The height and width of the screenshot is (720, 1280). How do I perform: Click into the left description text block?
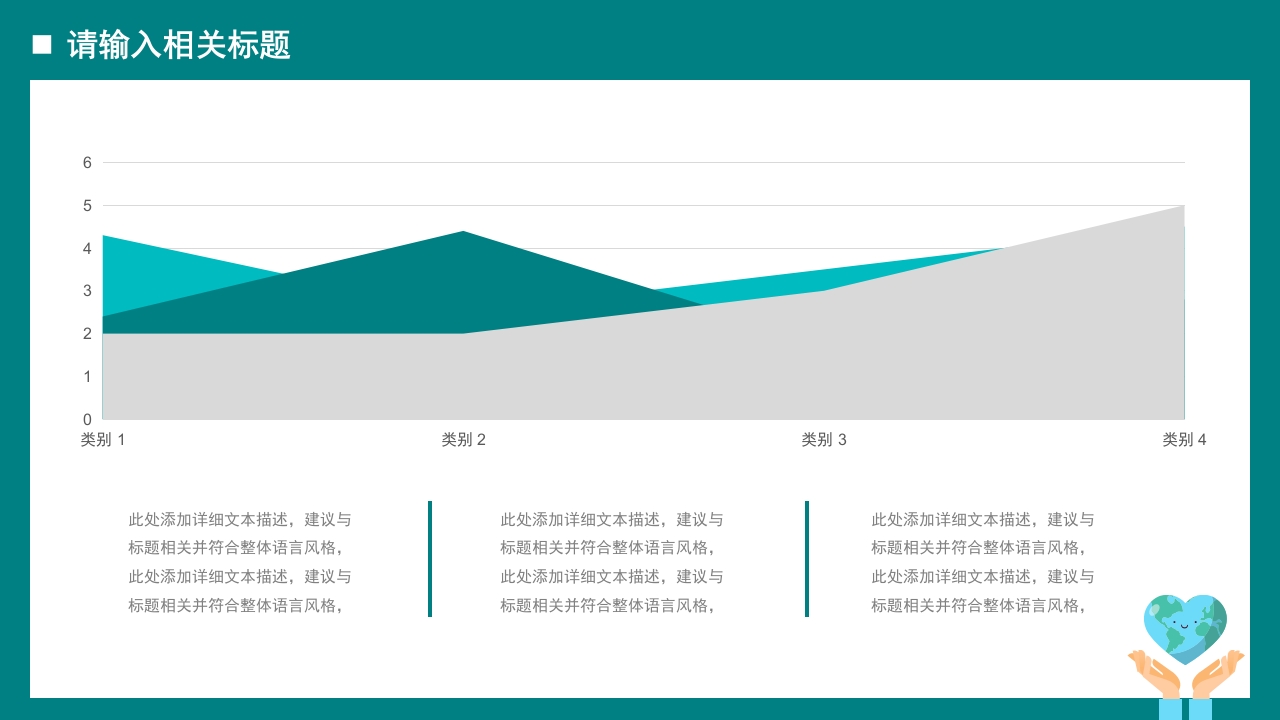click(x=240, y=562)
